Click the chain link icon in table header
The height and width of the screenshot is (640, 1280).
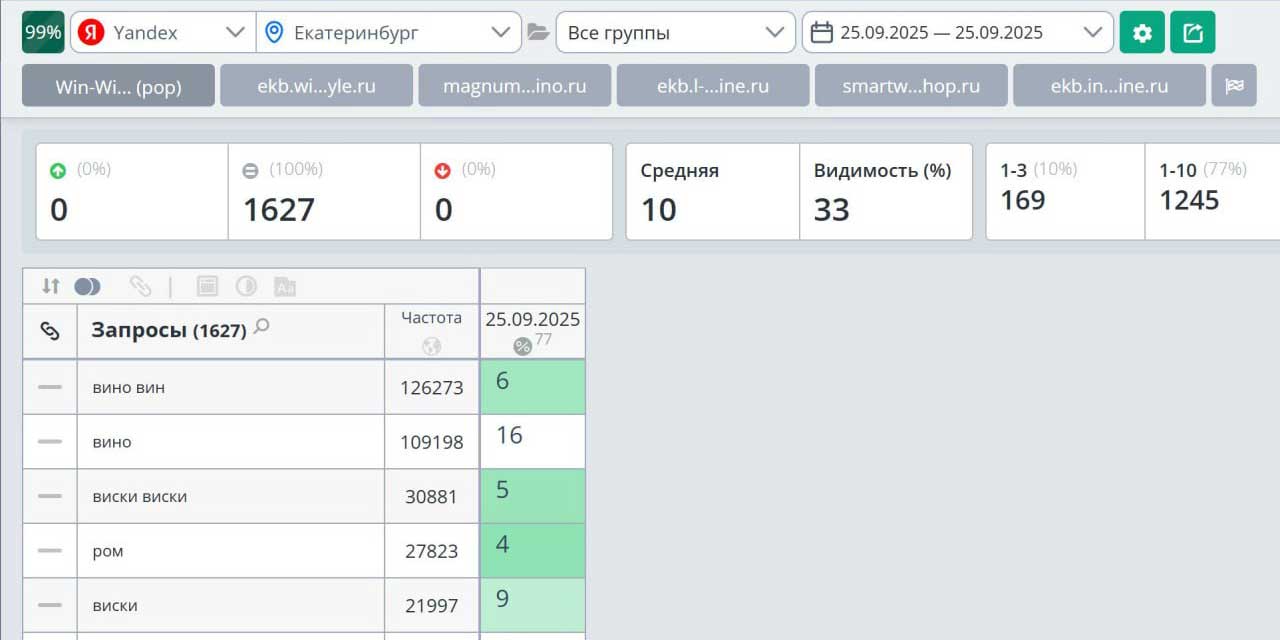(50, 331)
